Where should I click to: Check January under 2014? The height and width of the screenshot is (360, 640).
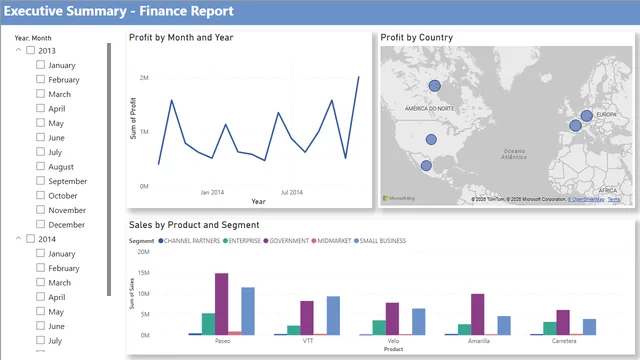coord(40,253)
